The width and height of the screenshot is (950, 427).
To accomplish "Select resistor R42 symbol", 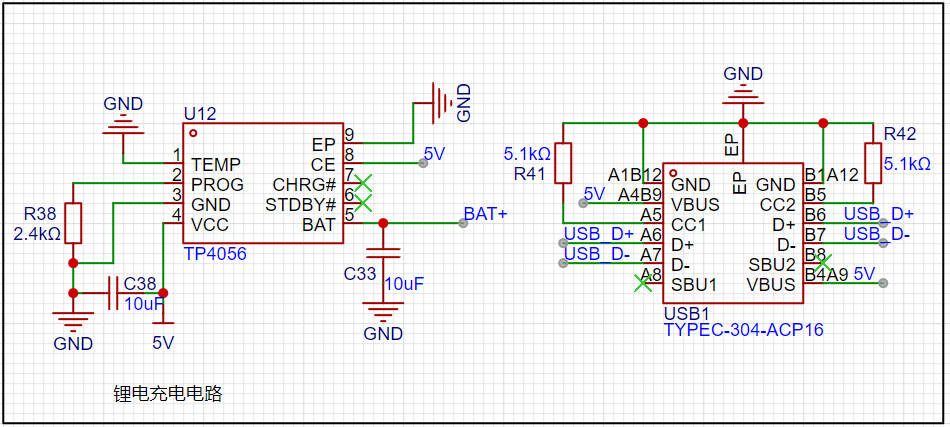I will coord(873,163).
